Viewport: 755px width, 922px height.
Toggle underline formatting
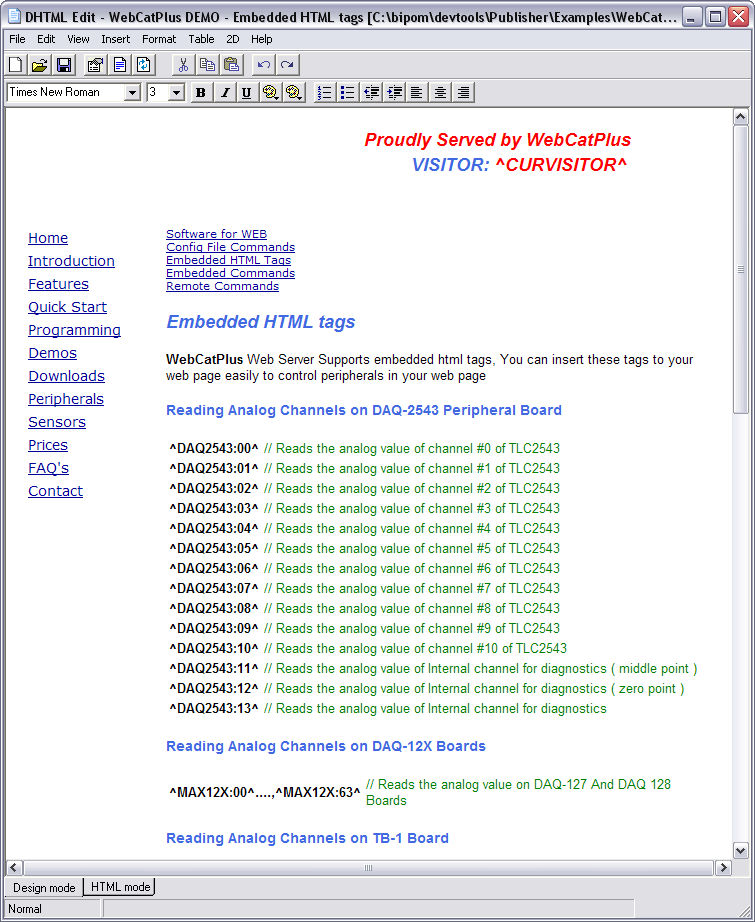pos(246,92)
